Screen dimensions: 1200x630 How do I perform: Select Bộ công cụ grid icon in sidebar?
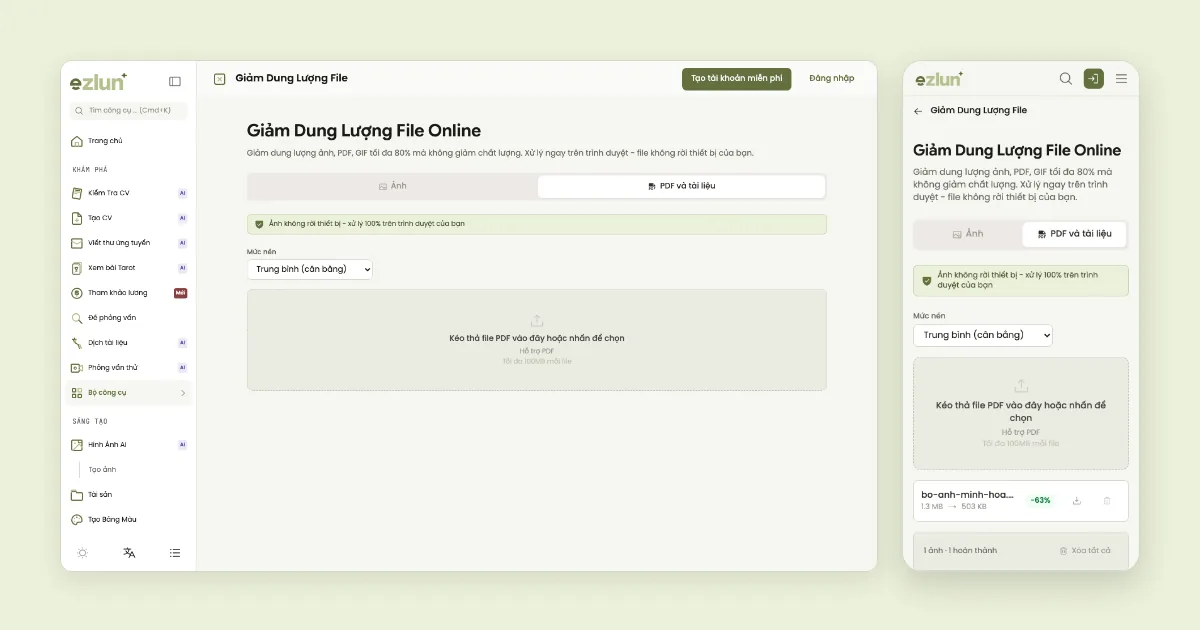(x=77, y=393)
